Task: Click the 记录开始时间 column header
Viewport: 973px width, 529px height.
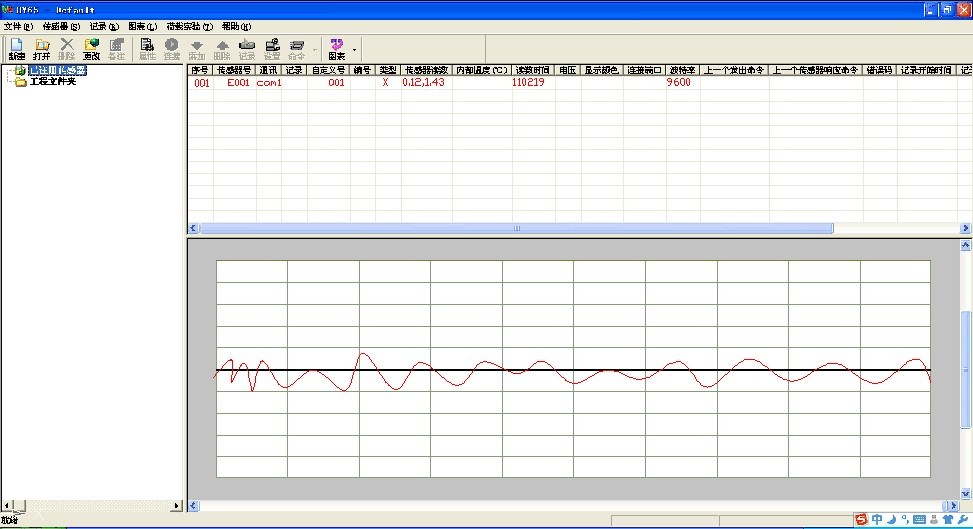Action: [926, 70]
